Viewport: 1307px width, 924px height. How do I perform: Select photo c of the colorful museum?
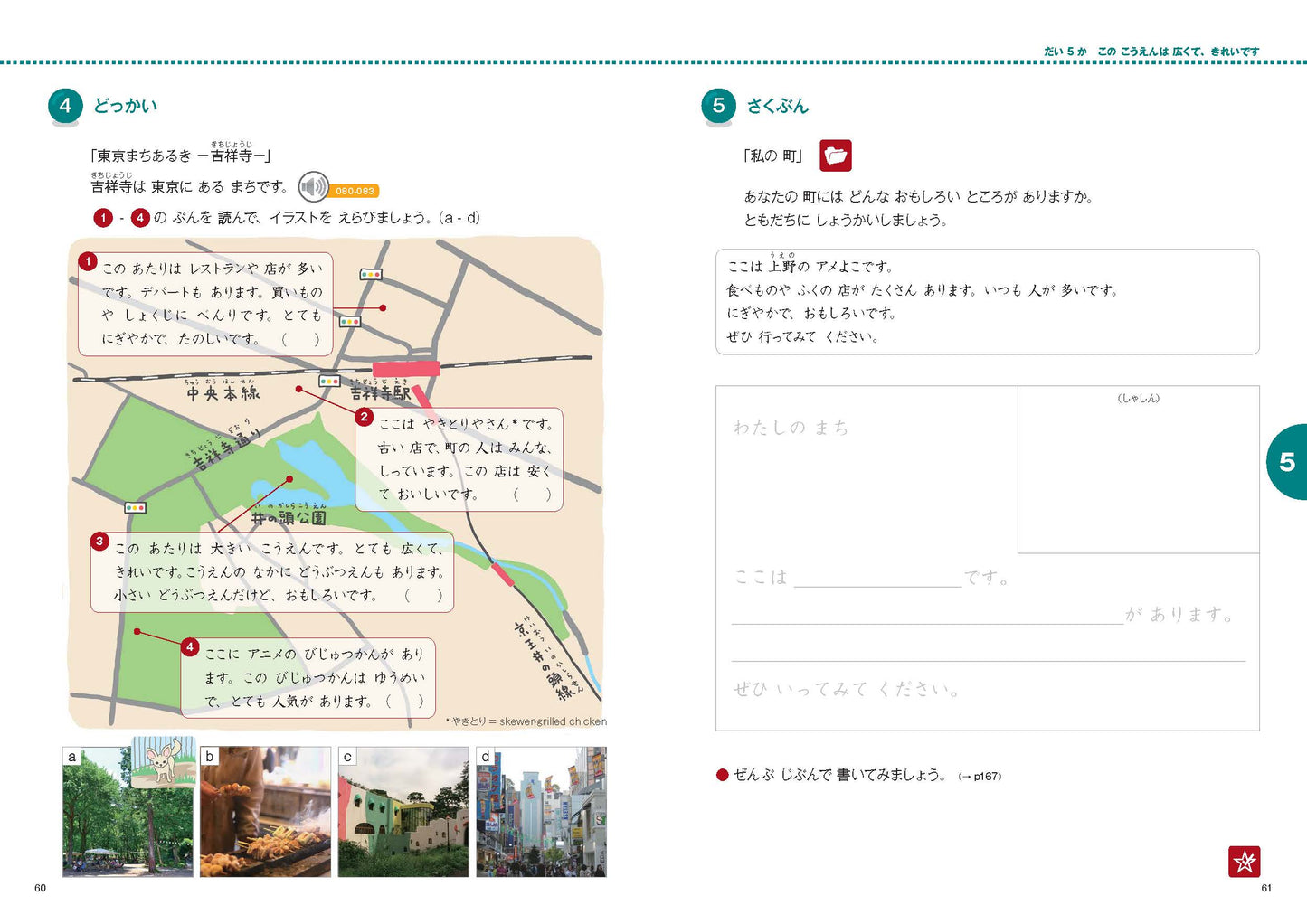pos(403,811)
